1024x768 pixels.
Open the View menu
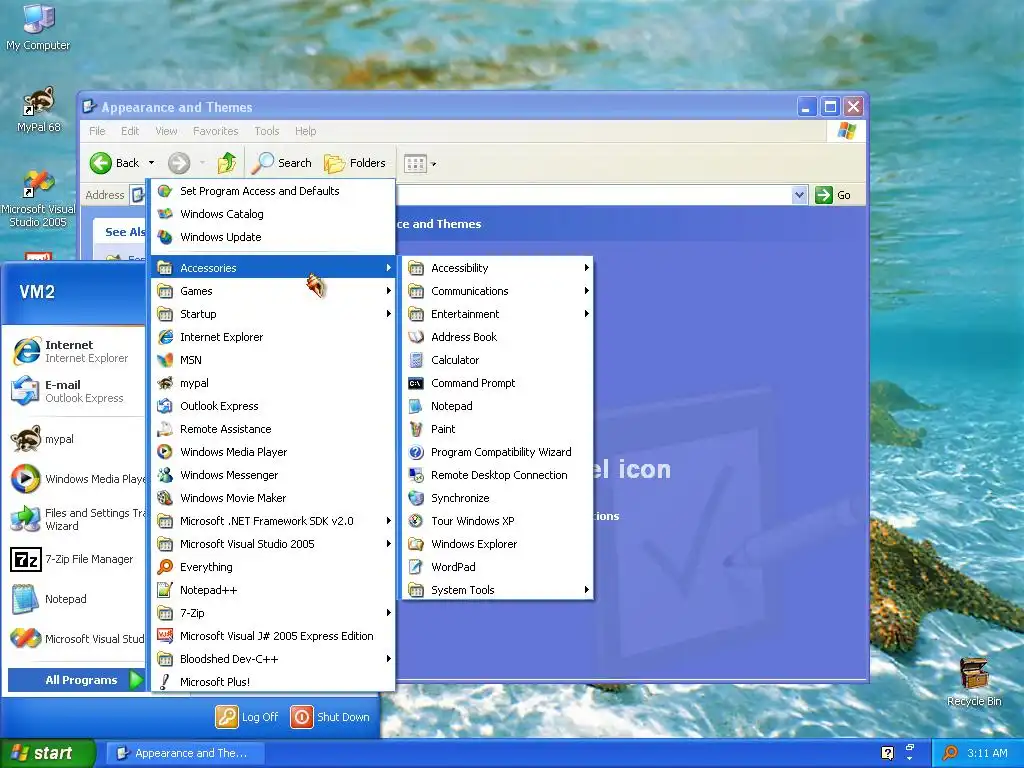(166, 131)
